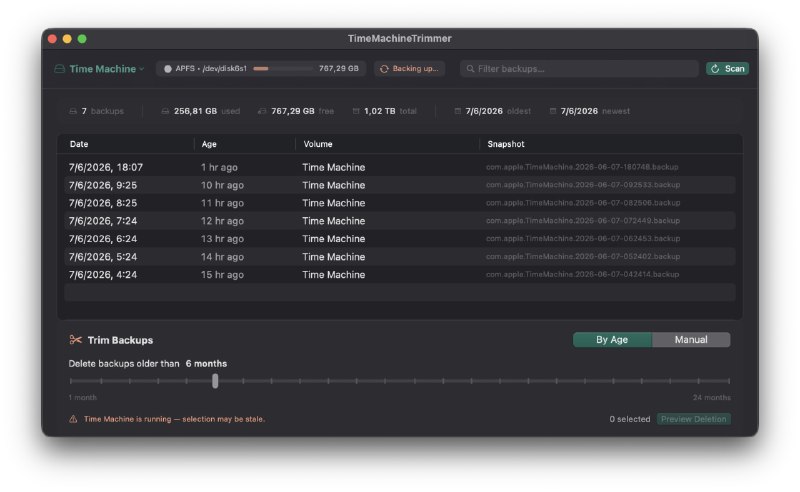800x492 pixels.
Task: Click the 'Time Machine is running' warning text
Action: (x=174, y=419)
